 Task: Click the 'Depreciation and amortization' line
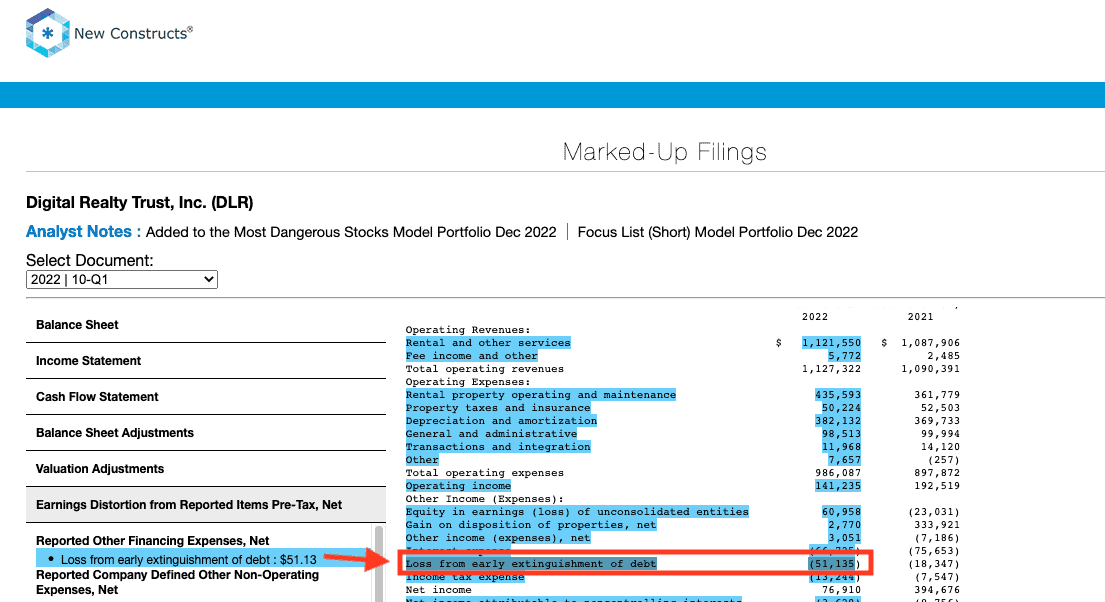point(501,421)
